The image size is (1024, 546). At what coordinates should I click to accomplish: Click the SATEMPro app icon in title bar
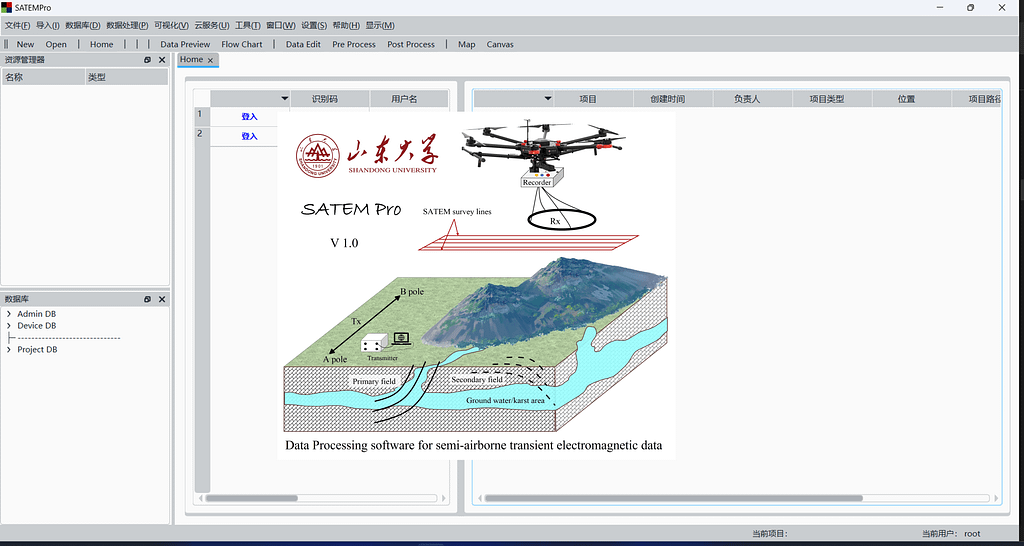7,8
